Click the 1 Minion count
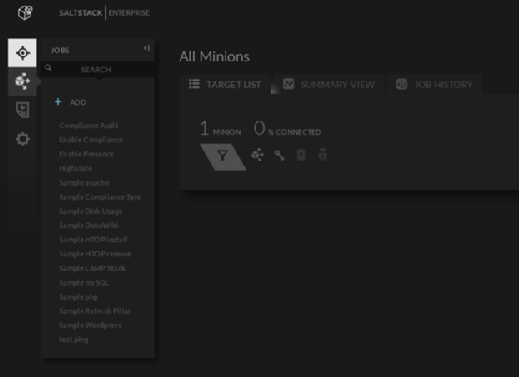 click(x=220, y=129)
